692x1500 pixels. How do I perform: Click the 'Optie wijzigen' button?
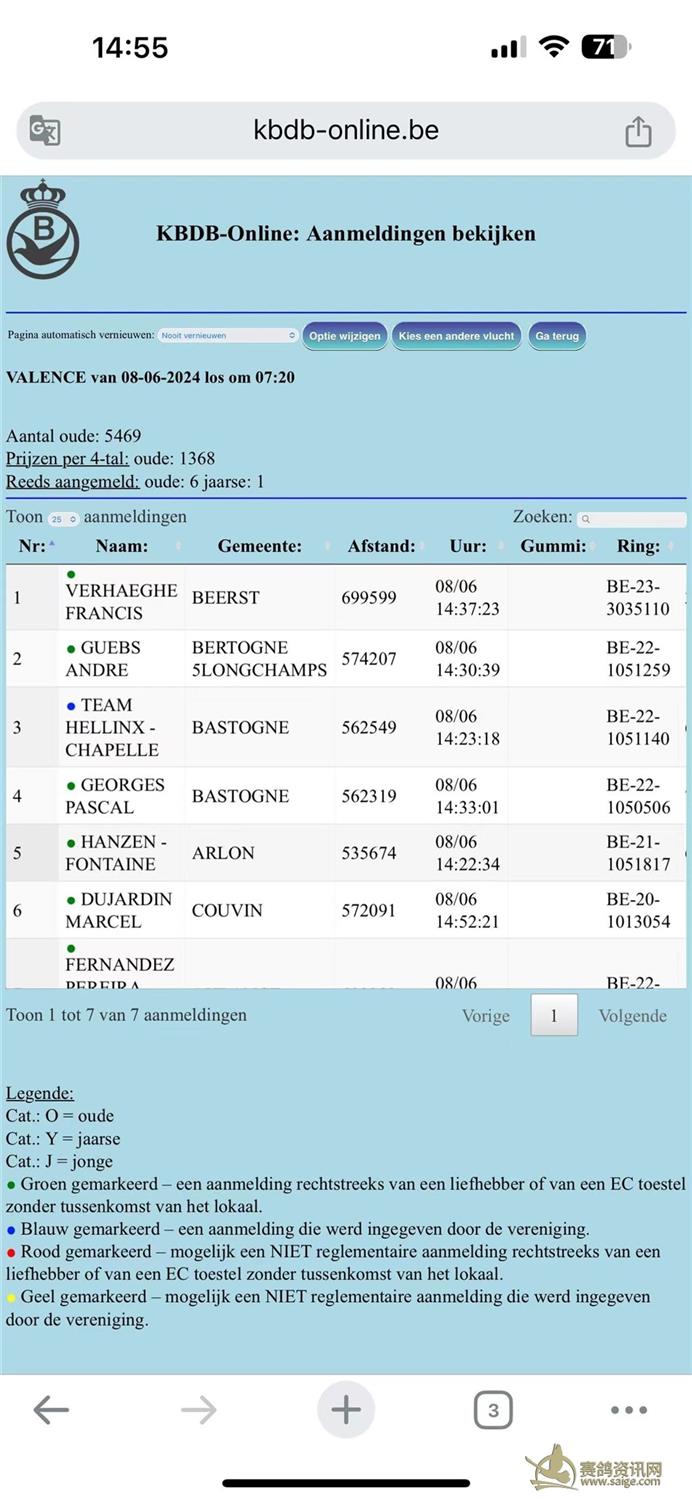345,336
